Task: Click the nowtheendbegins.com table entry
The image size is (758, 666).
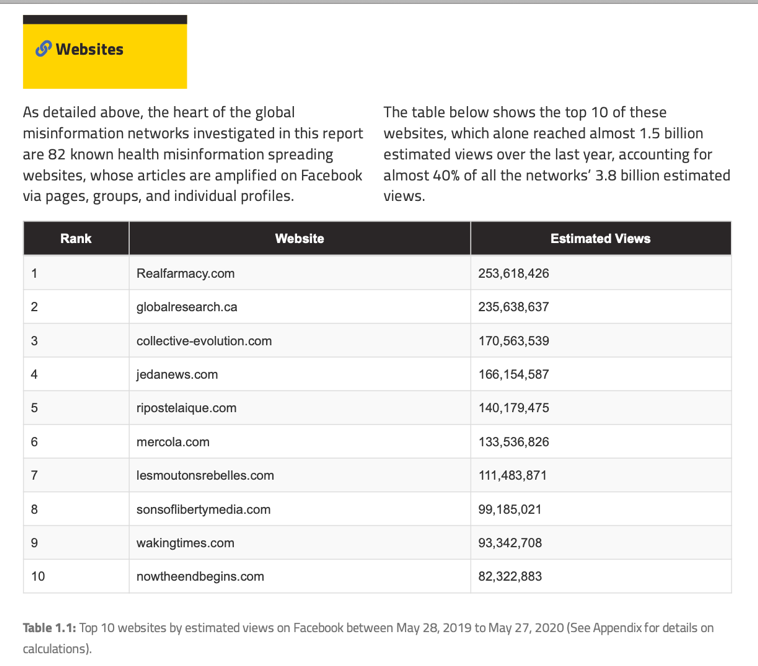Action: [x=200, y=577]
